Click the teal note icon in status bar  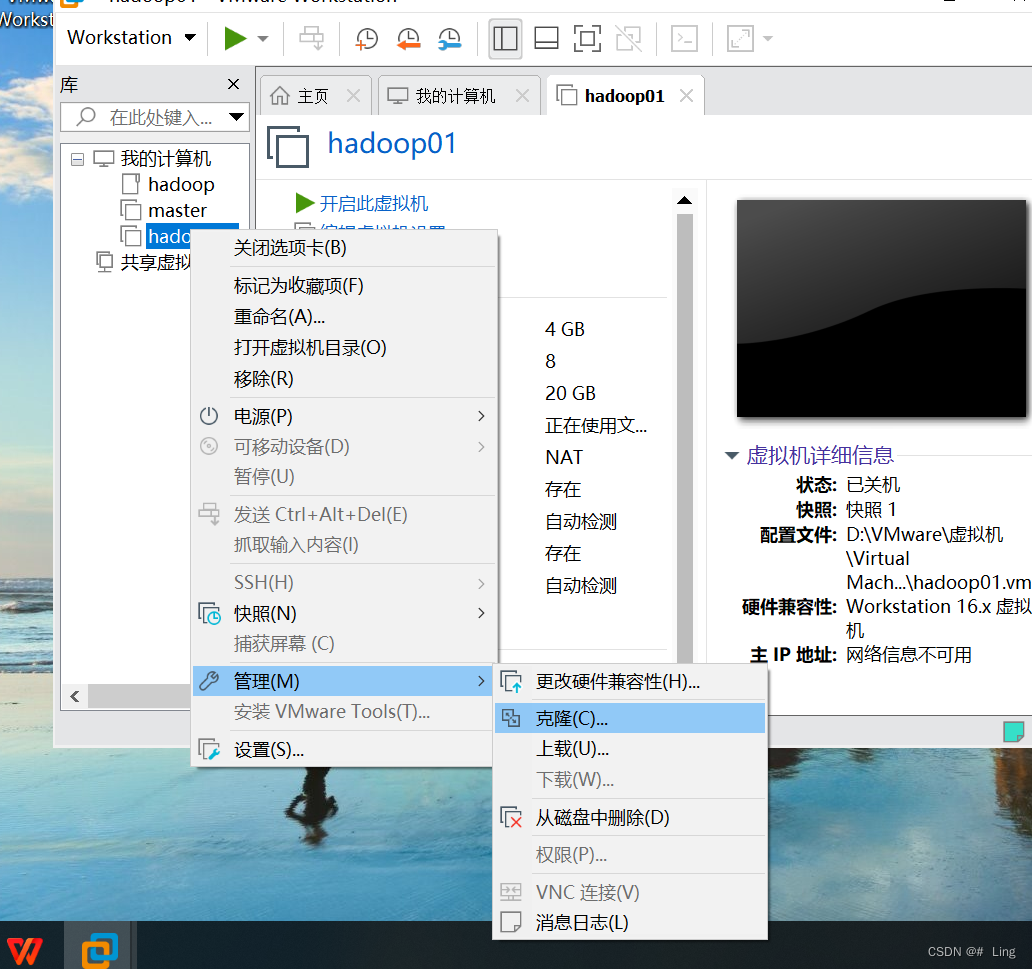coord(1014,731)
